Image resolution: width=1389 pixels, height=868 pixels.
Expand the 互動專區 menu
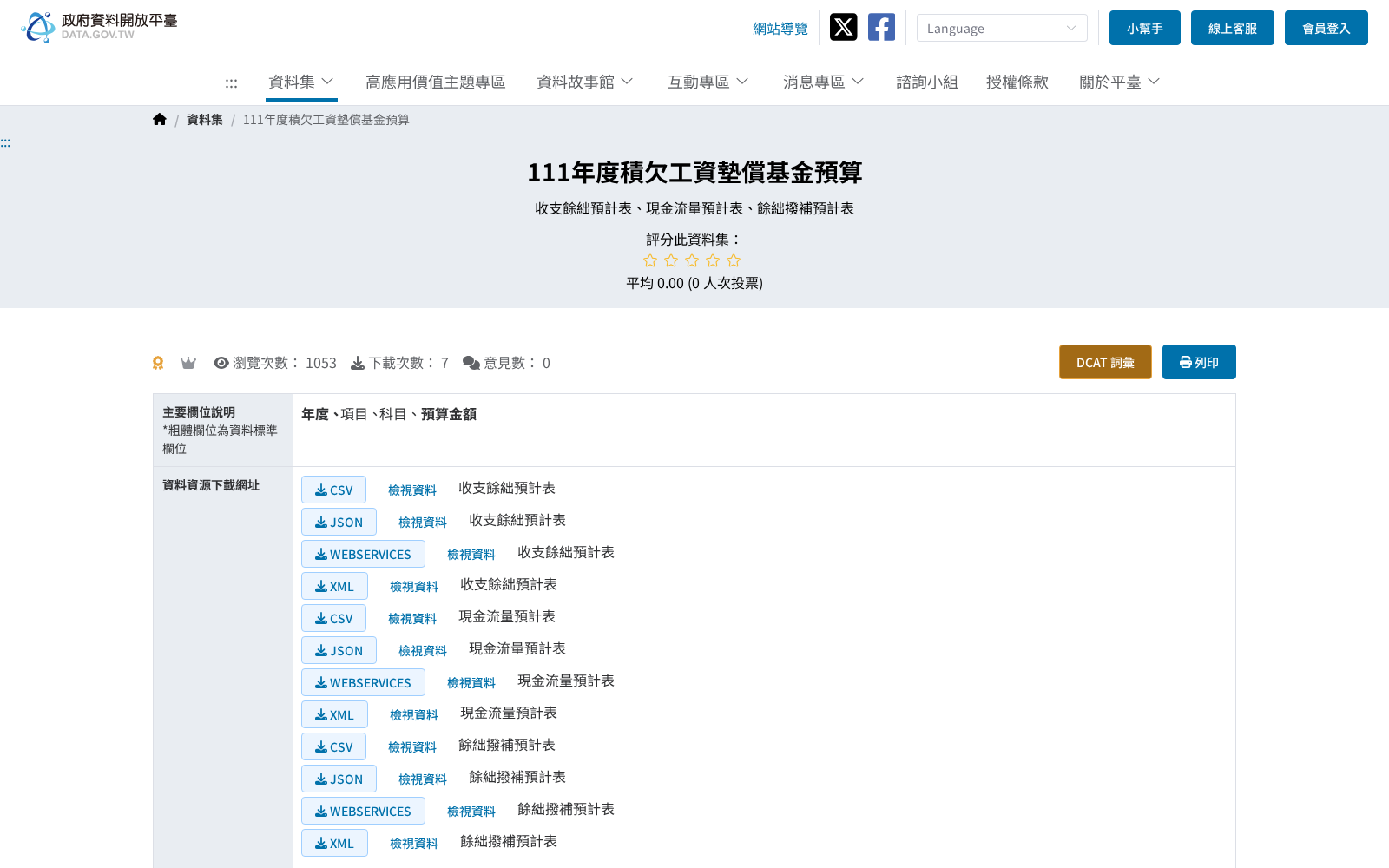(x=708, y=82)
